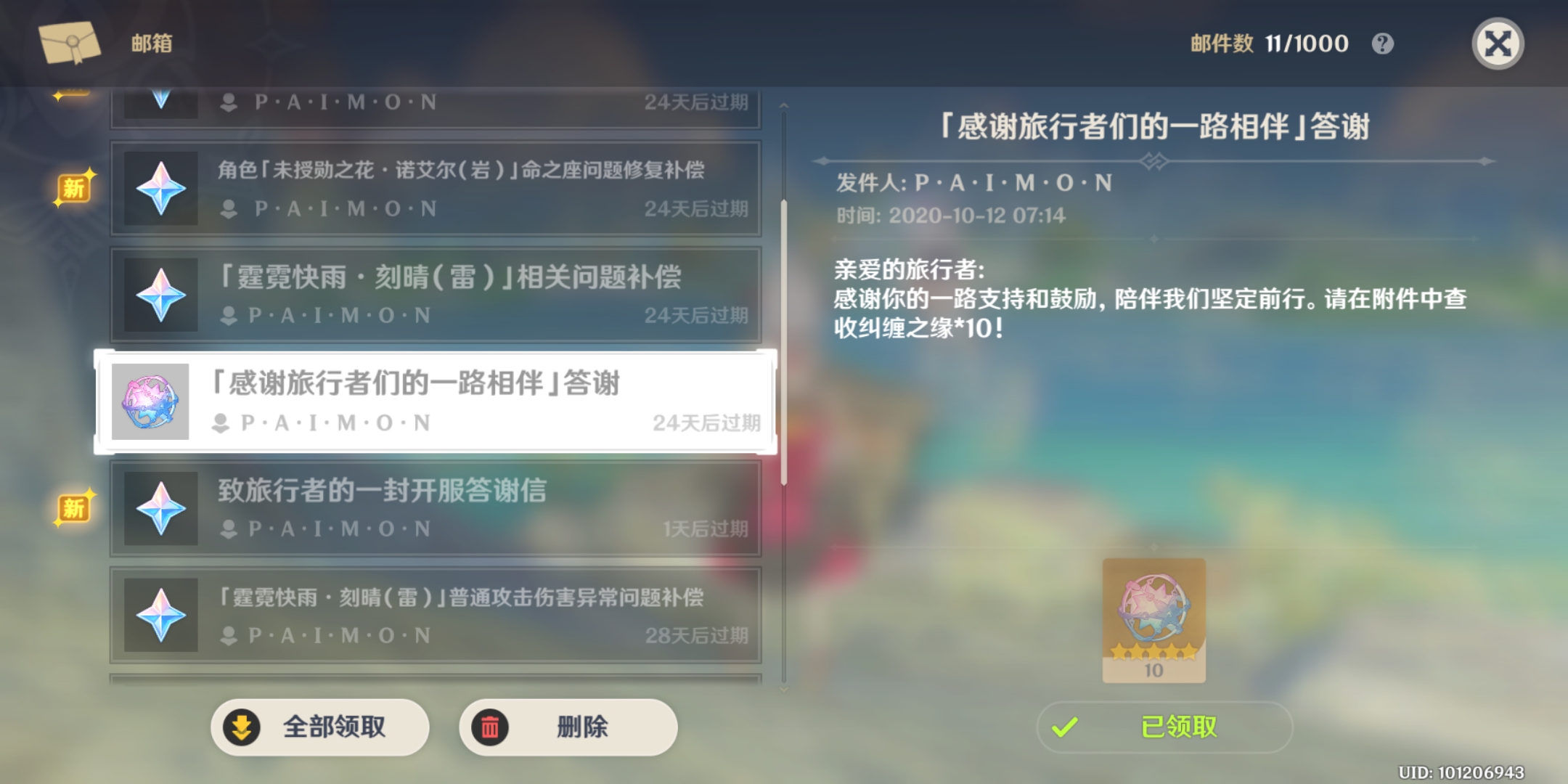Image resolution: width=1568 pixels, height=784 pixels.
Task: Open the mail about 诺艾尔 命之座问题修复补偿
Action: pos(436,188)
